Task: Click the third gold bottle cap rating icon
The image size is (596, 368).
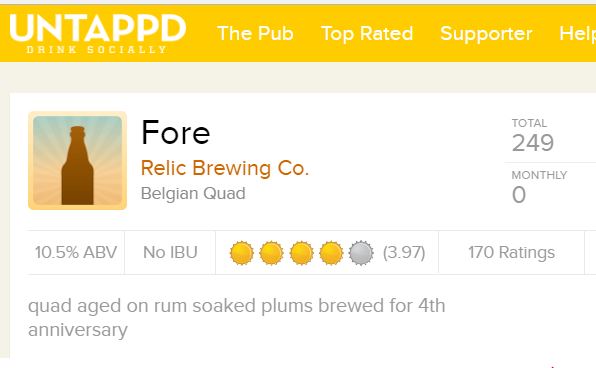Action: tap(301, 253)
